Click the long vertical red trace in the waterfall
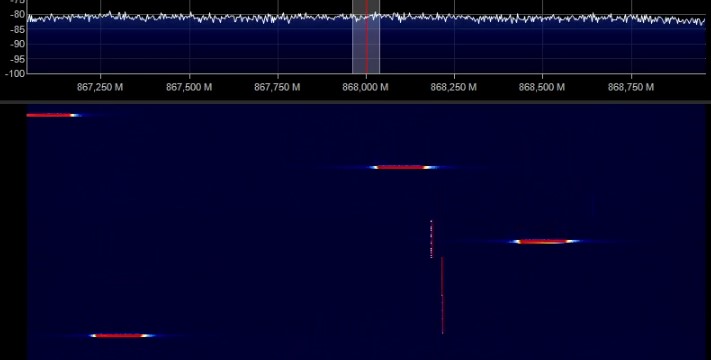 coord(442,296)
